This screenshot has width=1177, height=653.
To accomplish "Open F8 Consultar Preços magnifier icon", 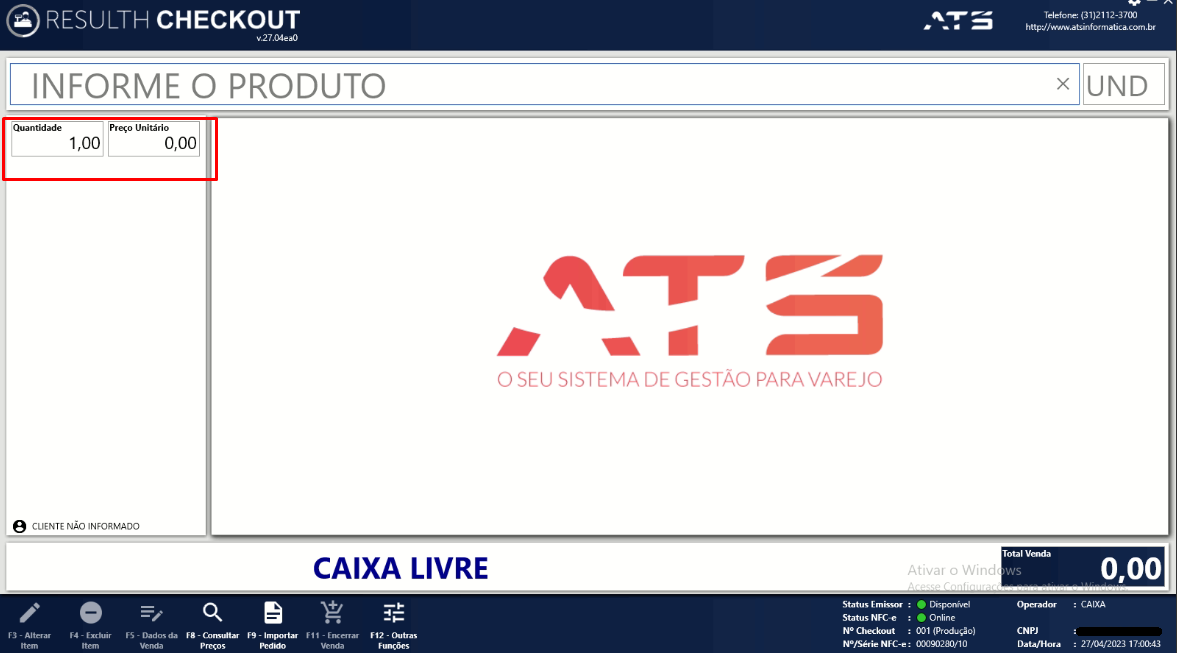I will 212,613.
